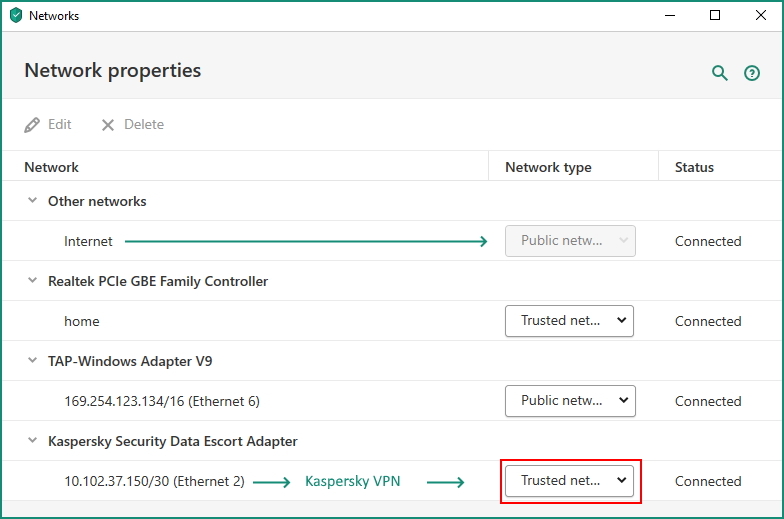The image size is (784, 519).
Task: Select the 169.254.123.134/16 (Ethernet 6) row
Action: (x=162, y=401)
